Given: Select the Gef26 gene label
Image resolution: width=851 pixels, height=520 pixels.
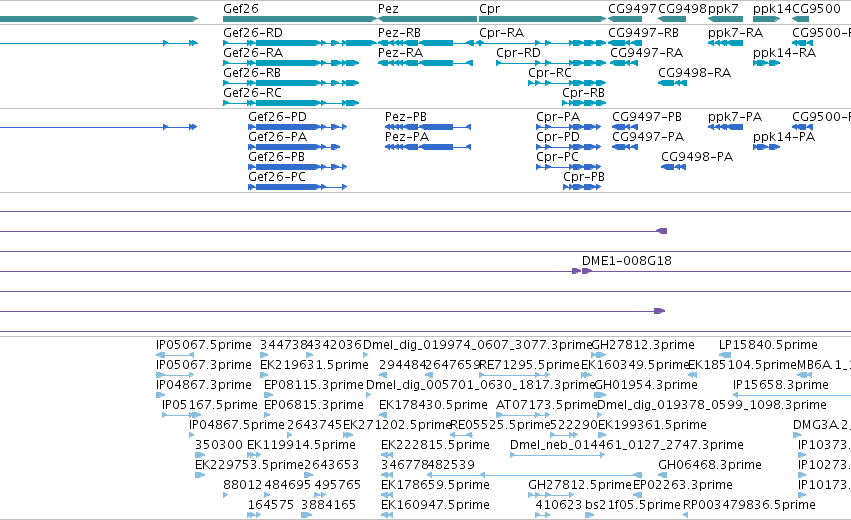Looking at the screenshot, I should tap(241, 9).
